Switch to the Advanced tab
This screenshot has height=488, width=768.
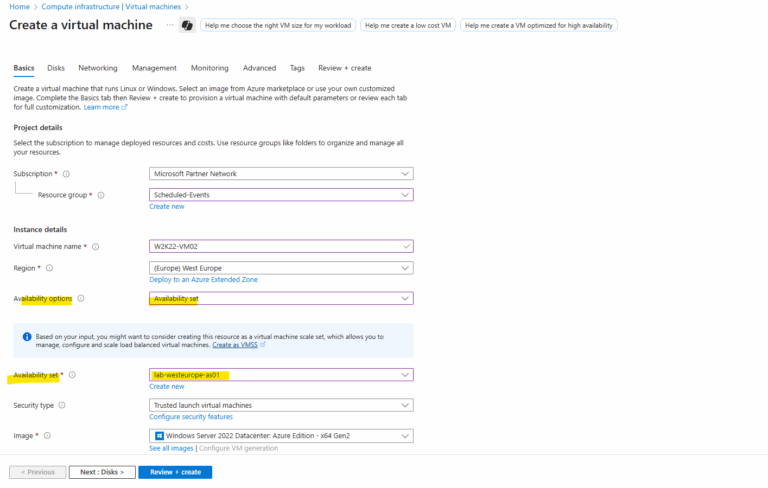pos(260,68)
